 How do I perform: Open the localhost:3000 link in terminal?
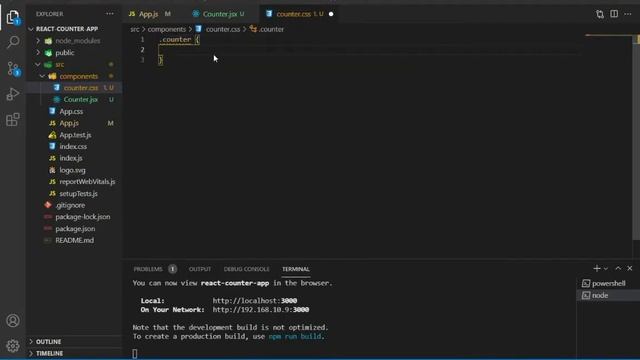click(255, 301)
